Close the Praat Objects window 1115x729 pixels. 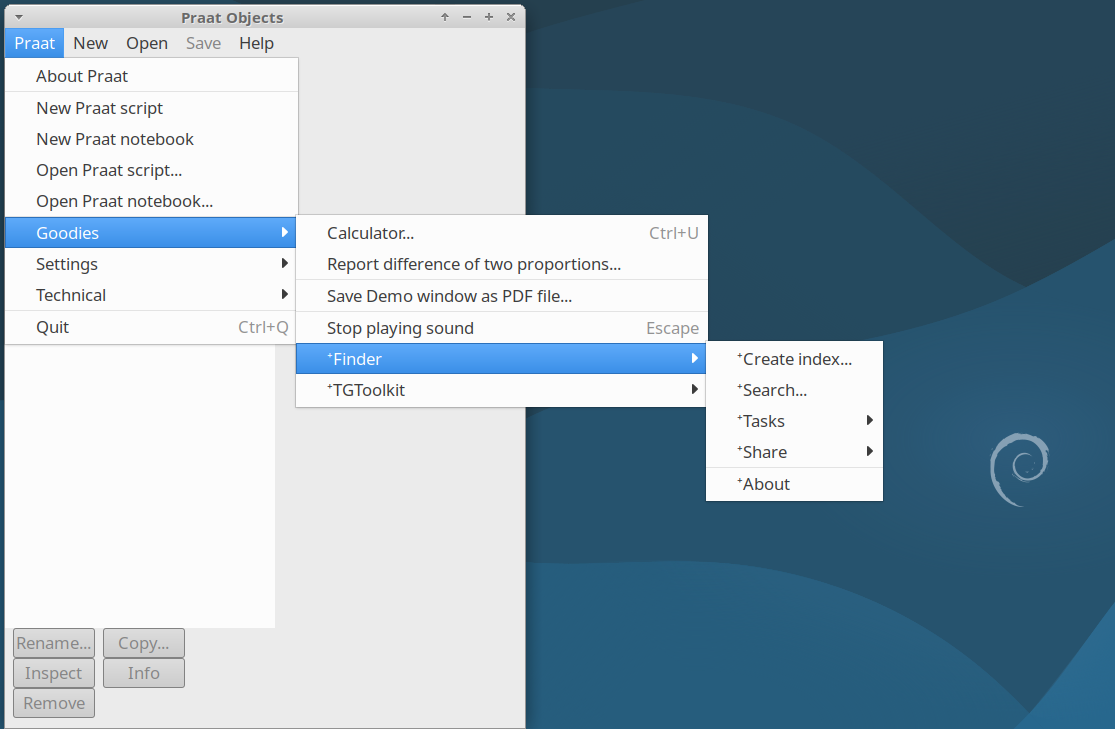[511, 17]
